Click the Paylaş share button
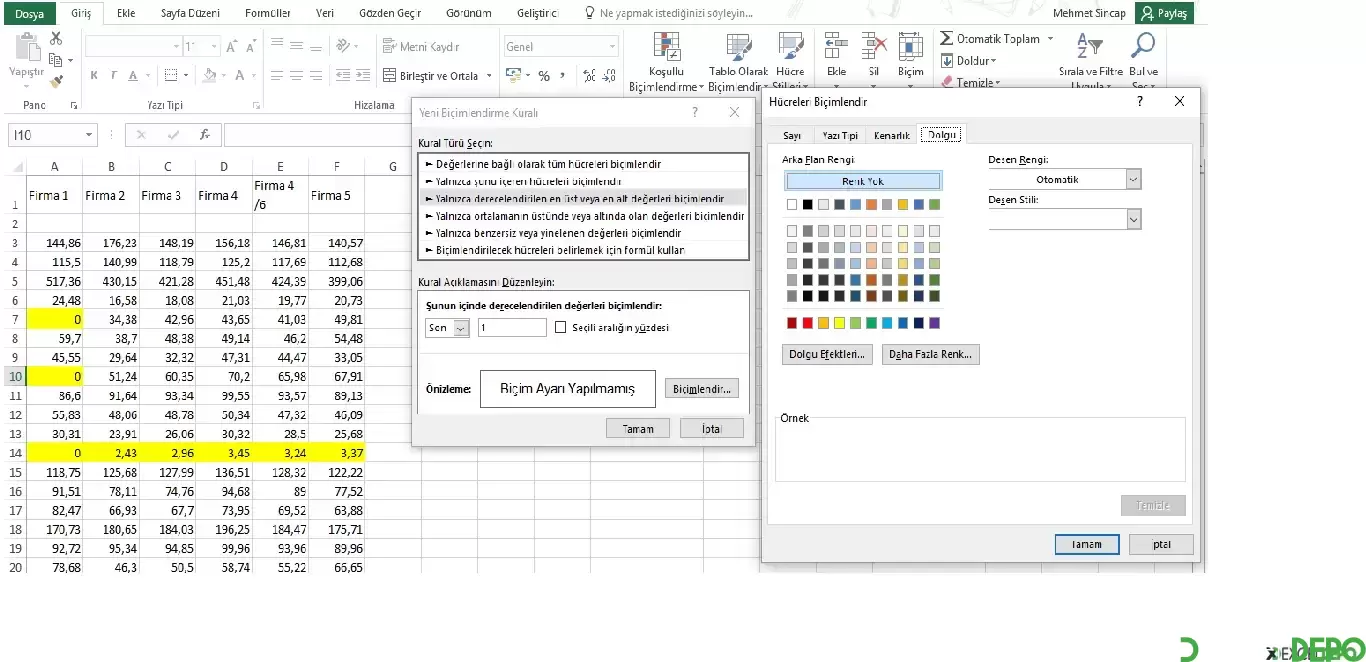Screen dimensions: 1366x662 (1165, 13)
